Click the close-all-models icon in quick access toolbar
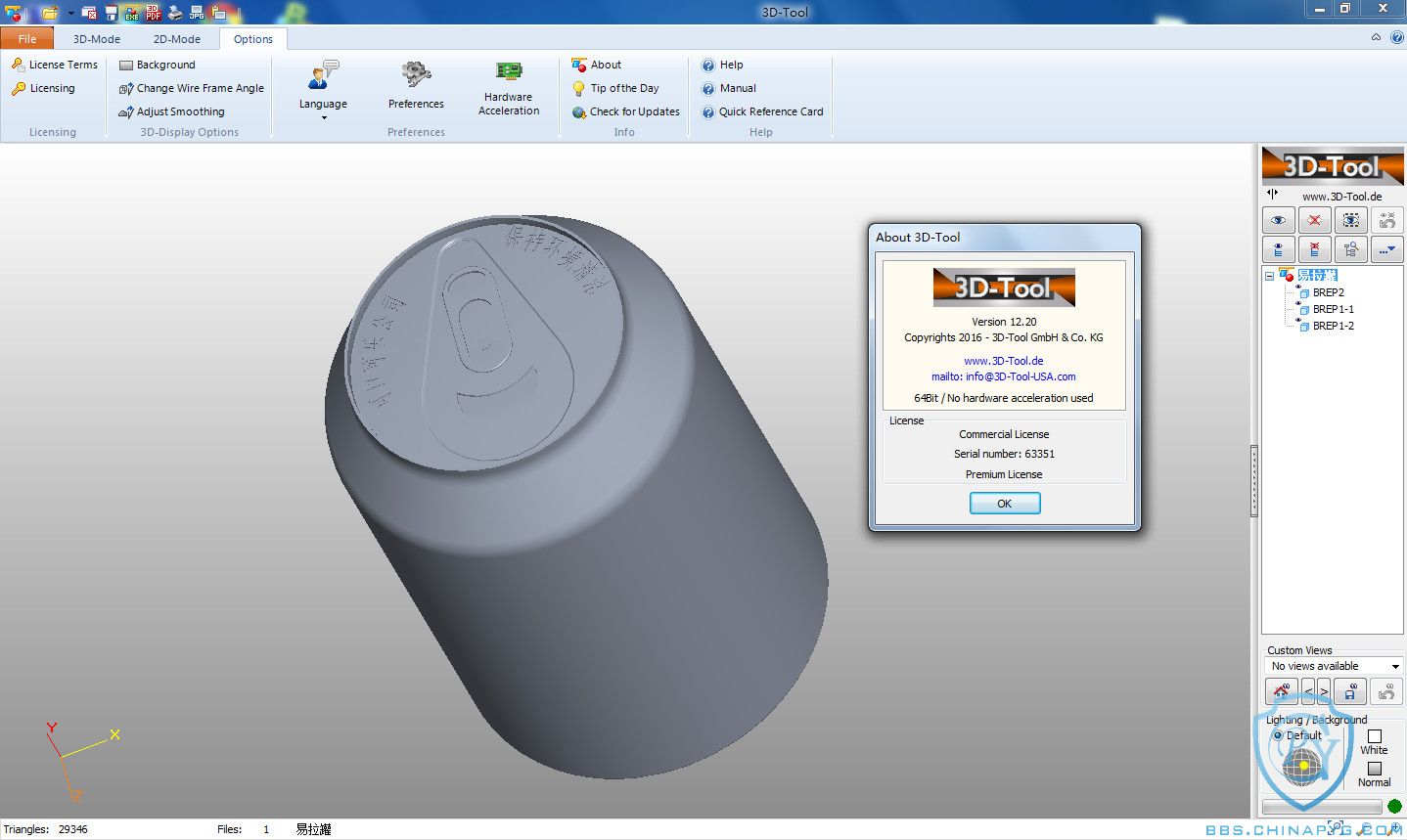 tap(89, 13)
